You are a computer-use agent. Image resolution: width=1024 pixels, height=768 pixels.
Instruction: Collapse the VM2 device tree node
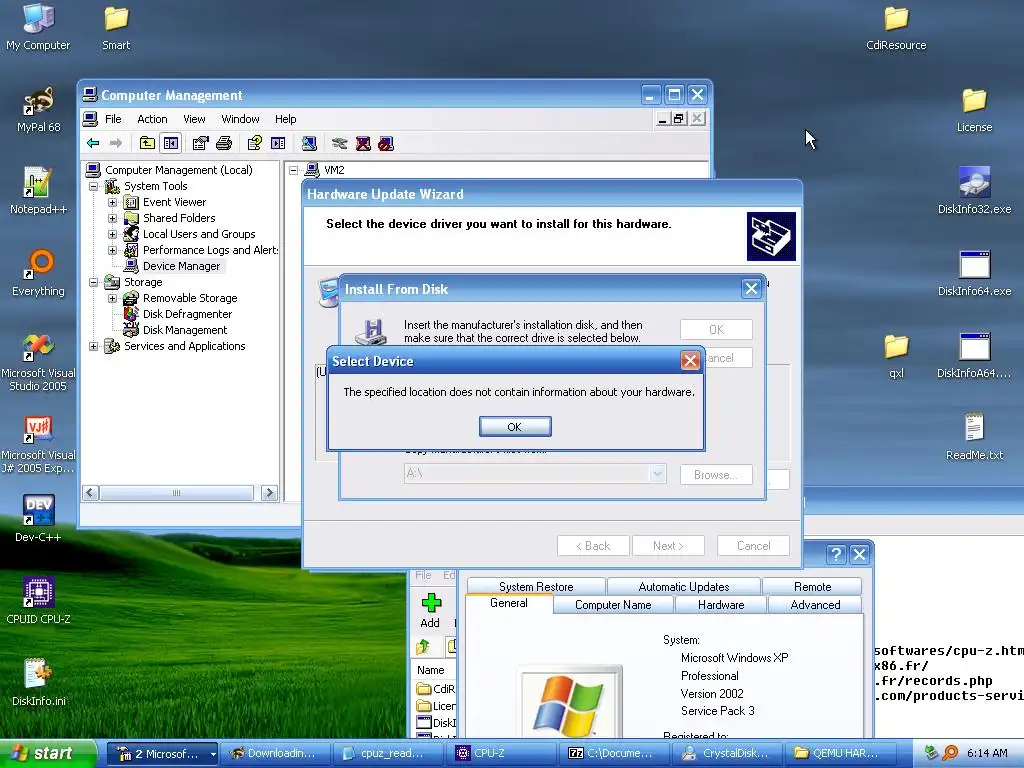pyautogui.click(x=294, y=170)
